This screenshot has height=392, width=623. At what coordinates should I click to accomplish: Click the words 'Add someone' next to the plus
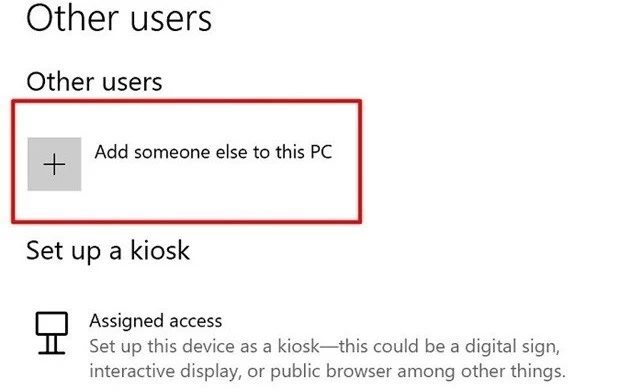(151, 152)
